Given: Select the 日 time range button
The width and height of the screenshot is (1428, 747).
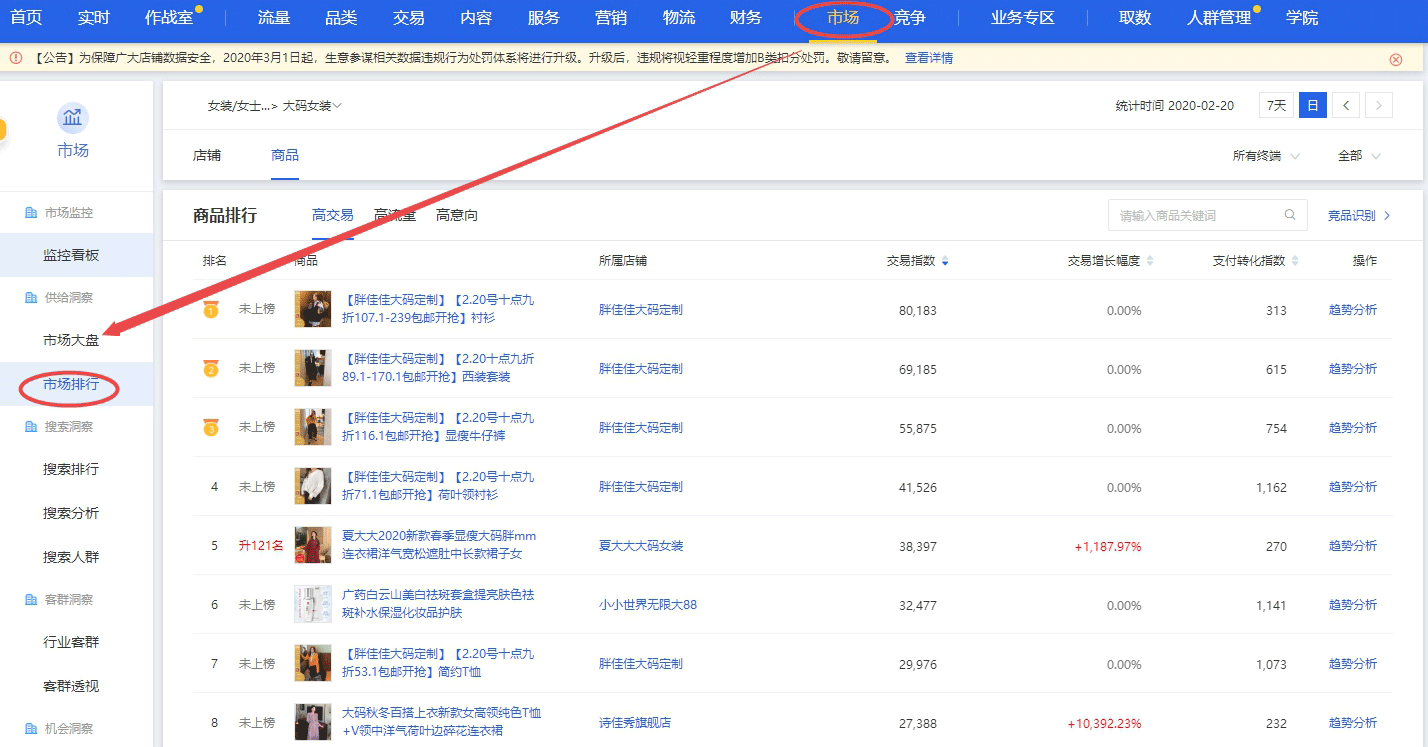Looking at the screenshot, I should pyautogui.click(x=1312, y=106).
